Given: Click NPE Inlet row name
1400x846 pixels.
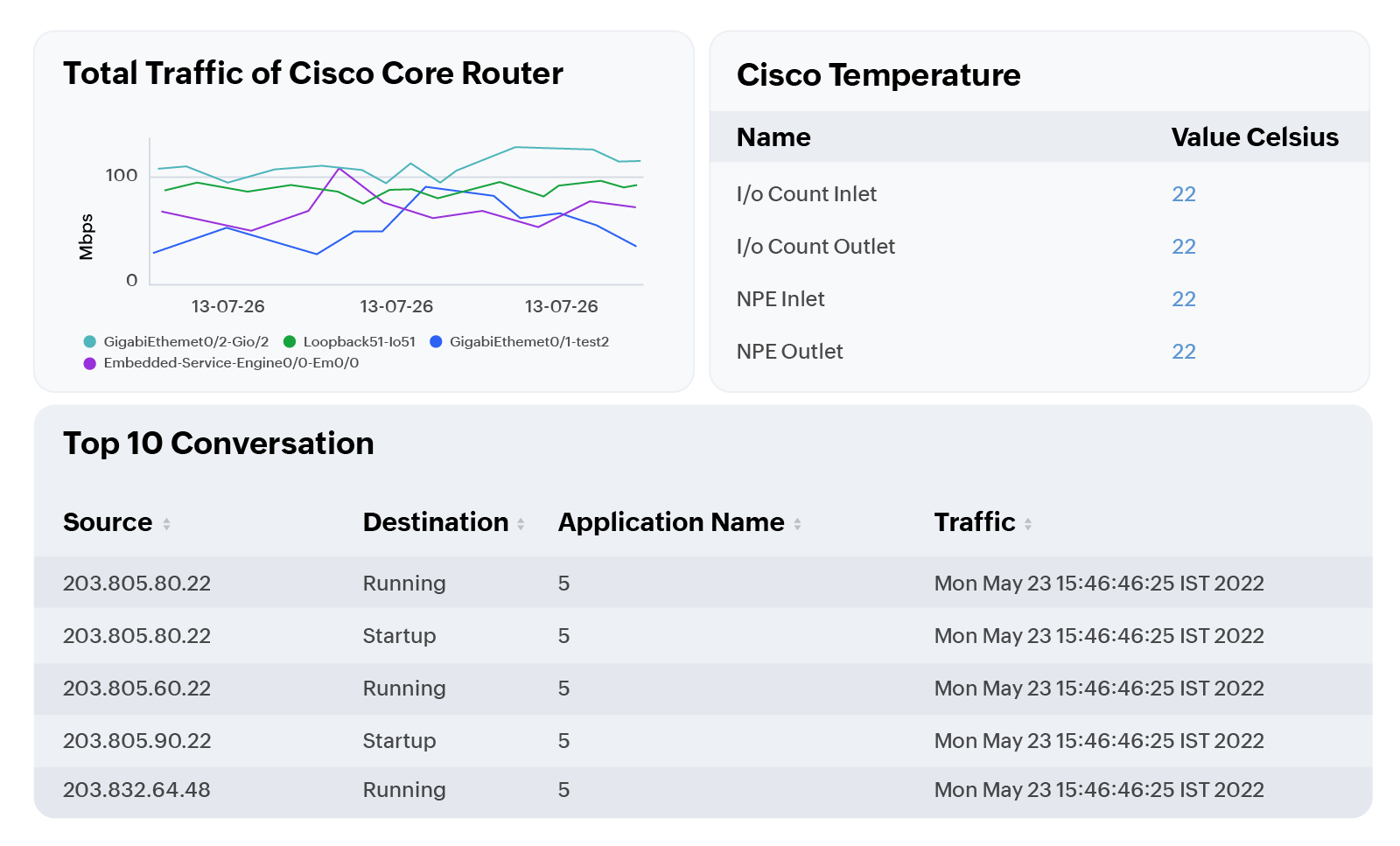Looking at the screenshot, I should pyautogui.click(x=780, y=299).
